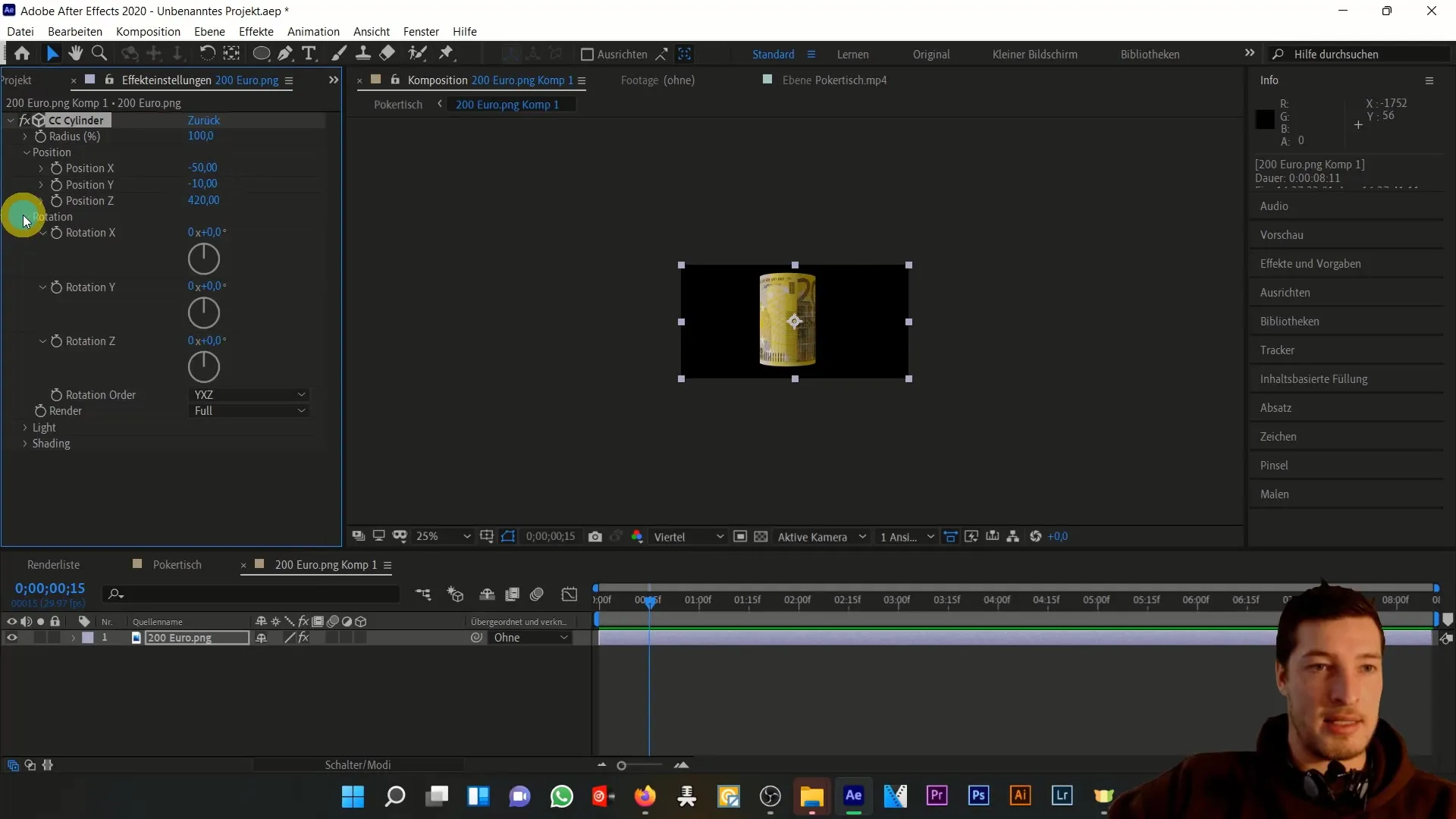Click the Zurück reset button for CC Cylinder
The height and width of the screenshot is (819, 1456).
[204, 119]
